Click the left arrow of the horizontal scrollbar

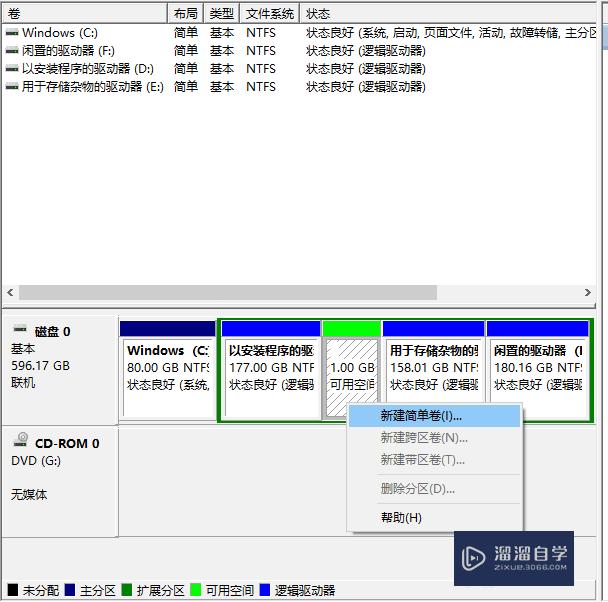pyautogui.click(x=10, y=292)
